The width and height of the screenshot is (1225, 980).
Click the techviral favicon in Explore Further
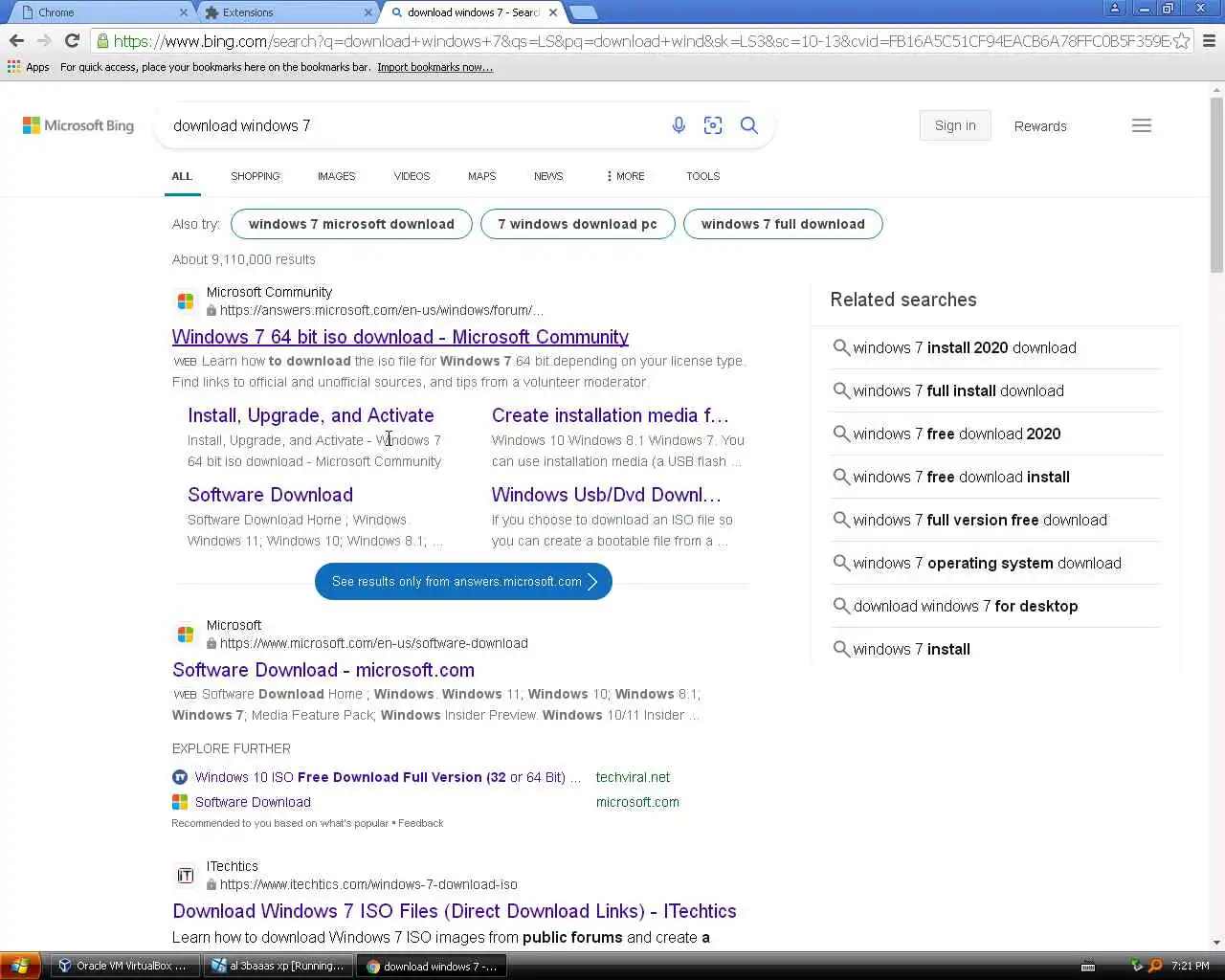(x=180, y=777)
